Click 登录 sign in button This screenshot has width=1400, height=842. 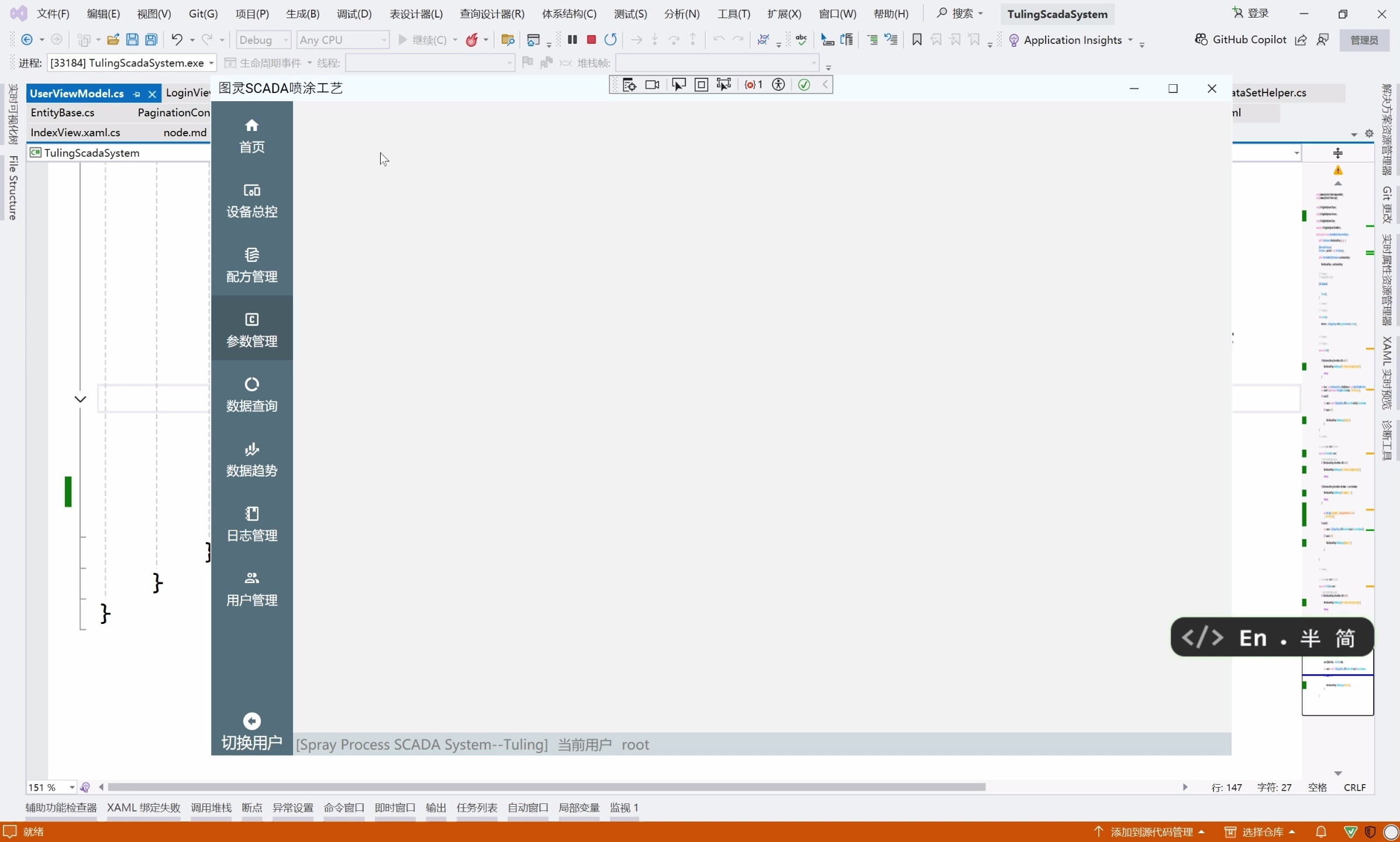1250,13
